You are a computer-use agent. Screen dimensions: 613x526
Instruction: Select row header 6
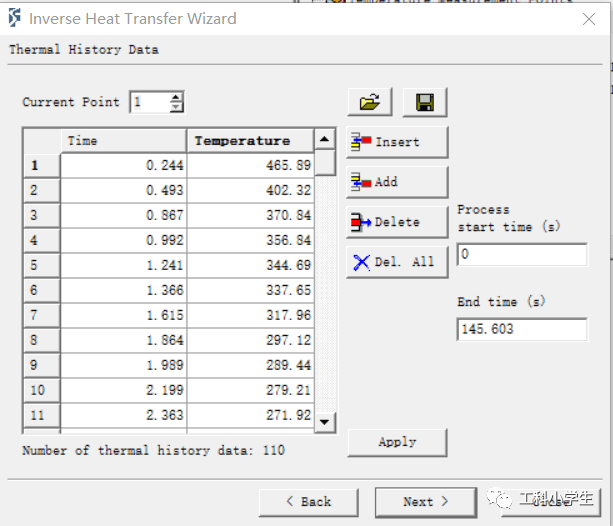click(x=42, y=291)
